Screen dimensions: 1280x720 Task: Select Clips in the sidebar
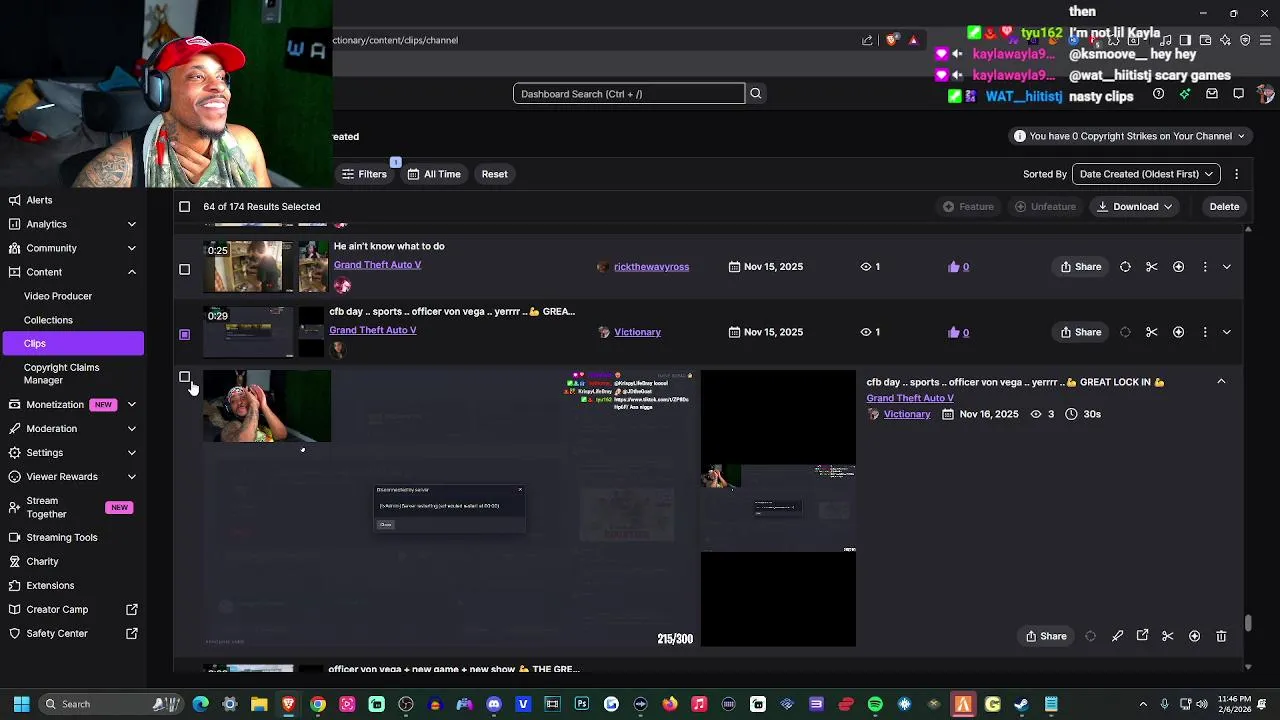[72, 344]
